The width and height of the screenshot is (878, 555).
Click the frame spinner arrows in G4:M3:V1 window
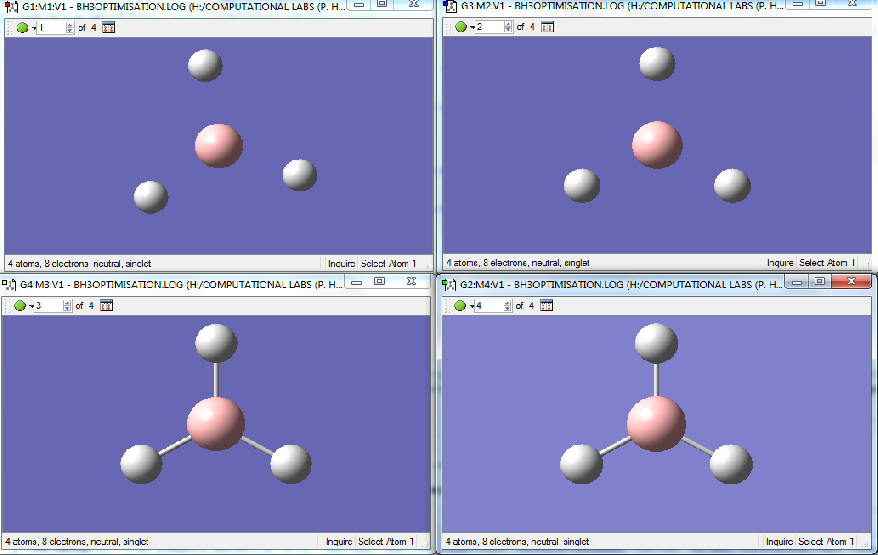click(67, 305)
